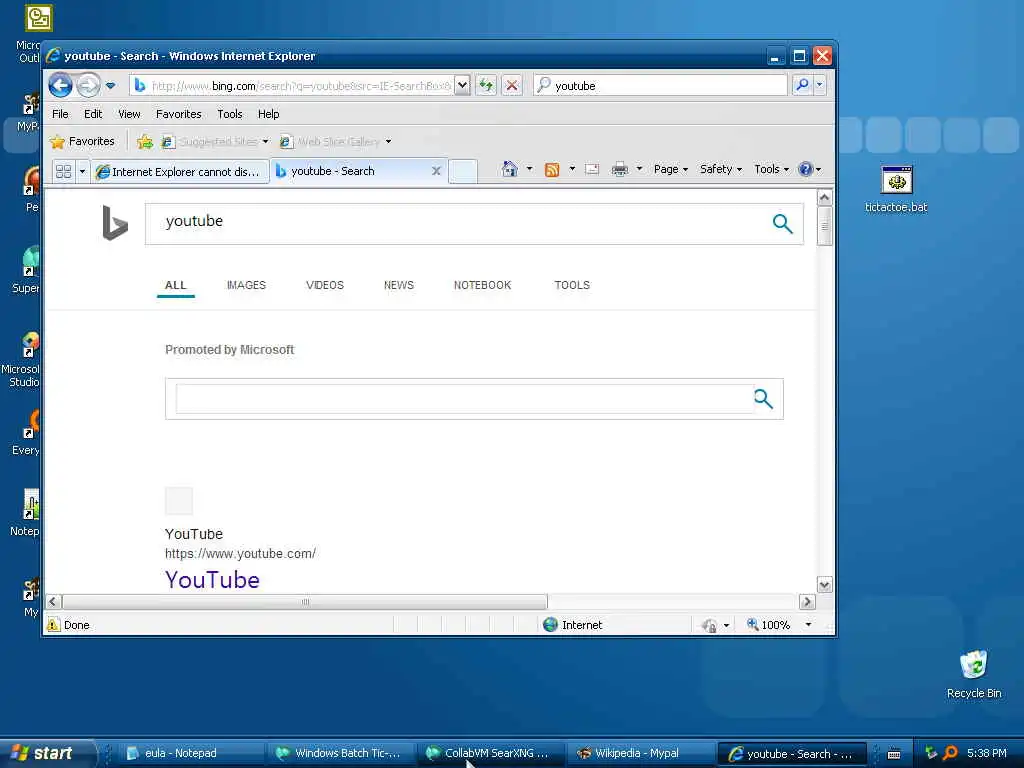Open the Page command bar menu
The width and height of the screenshot is (1024, 768).
671,169
